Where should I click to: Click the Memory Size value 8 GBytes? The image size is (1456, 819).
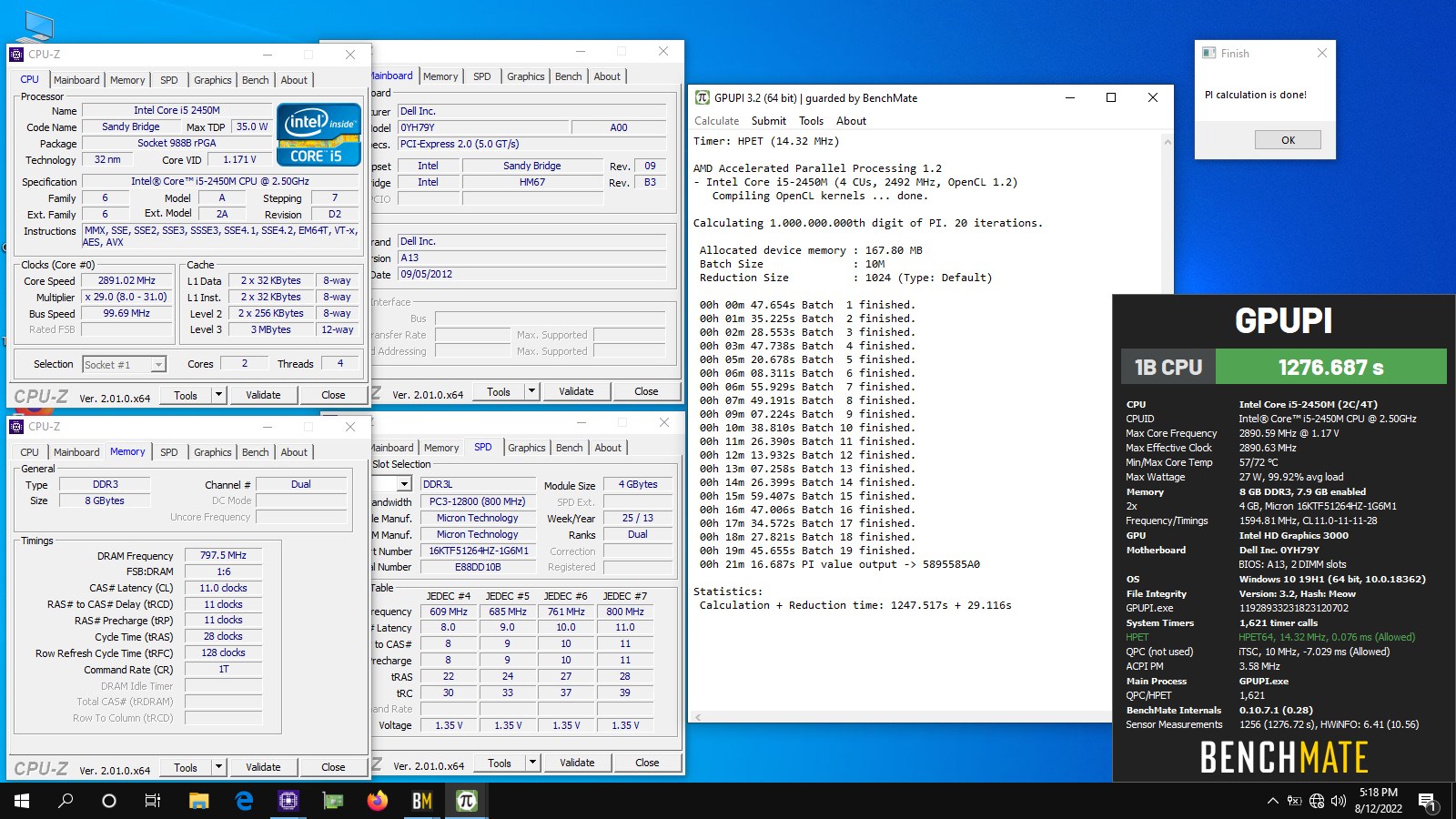tap(105, 500)
